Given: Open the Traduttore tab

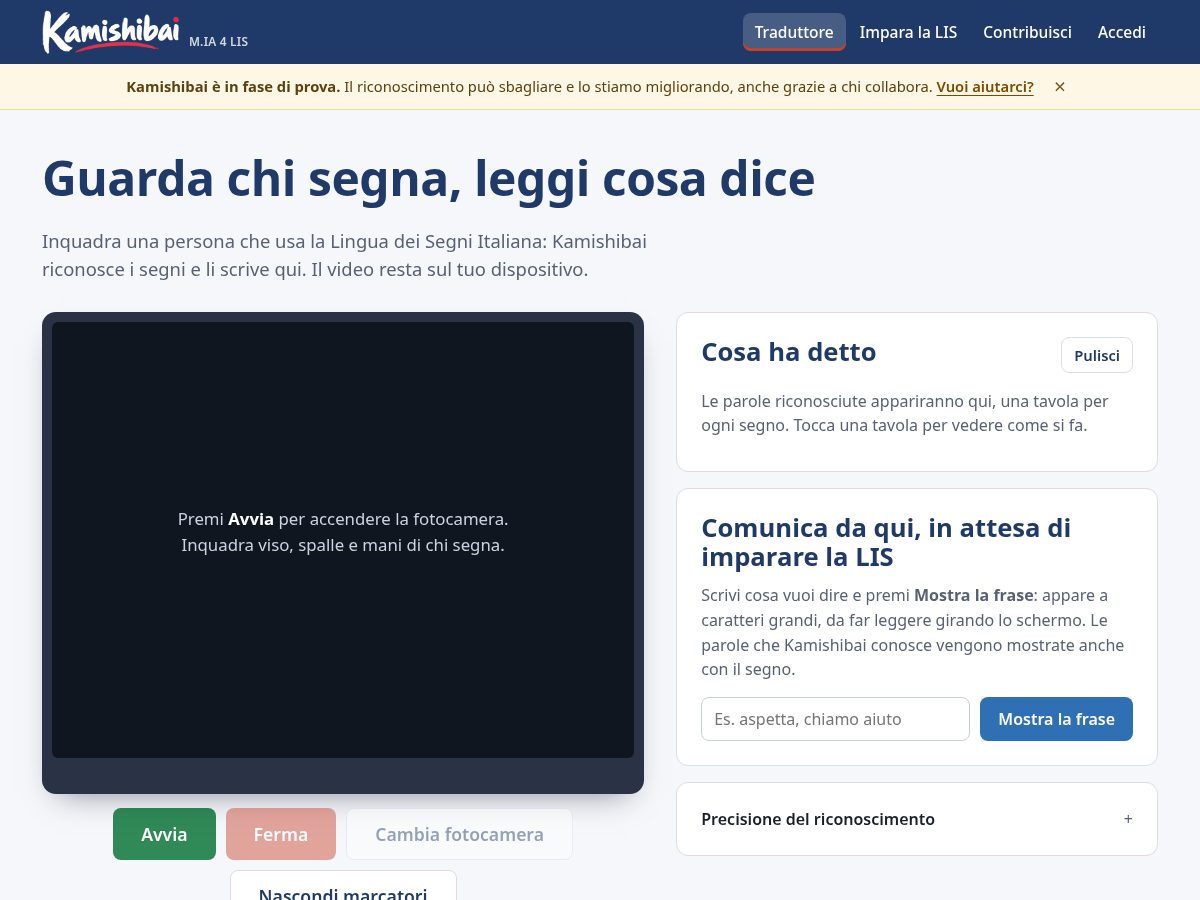Looking at the screenshot, I should tap(794, 32).
